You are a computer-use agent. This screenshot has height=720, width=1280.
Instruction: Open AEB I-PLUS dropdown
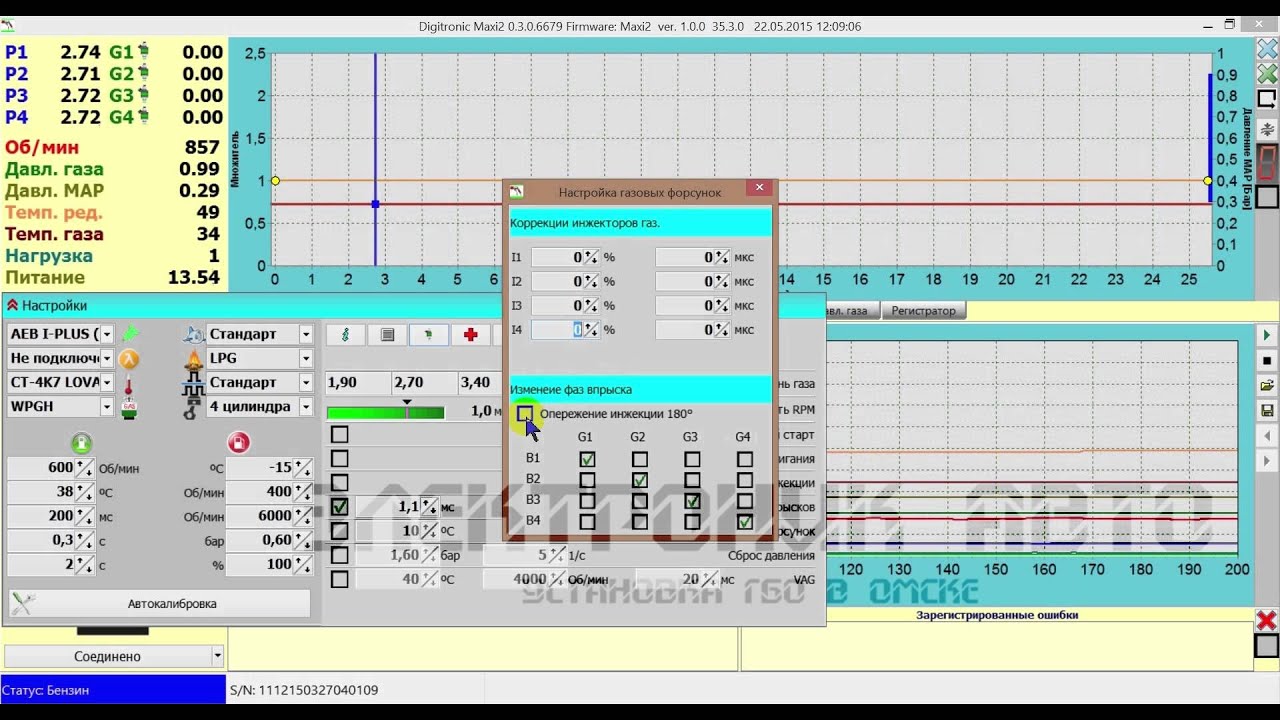[107, 334]
